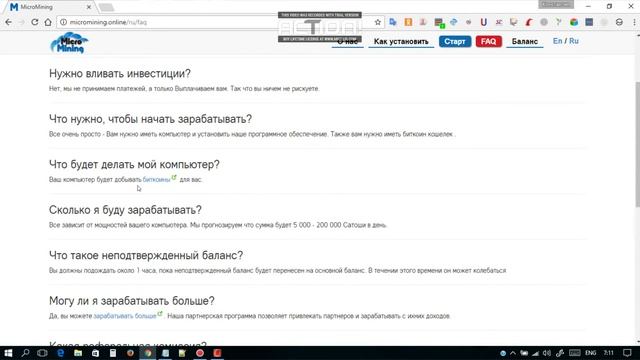The image size is (640, 360).
Task: Click the heading 'Что такое неподтвержденный баланс?'
Action: [146, 256]
